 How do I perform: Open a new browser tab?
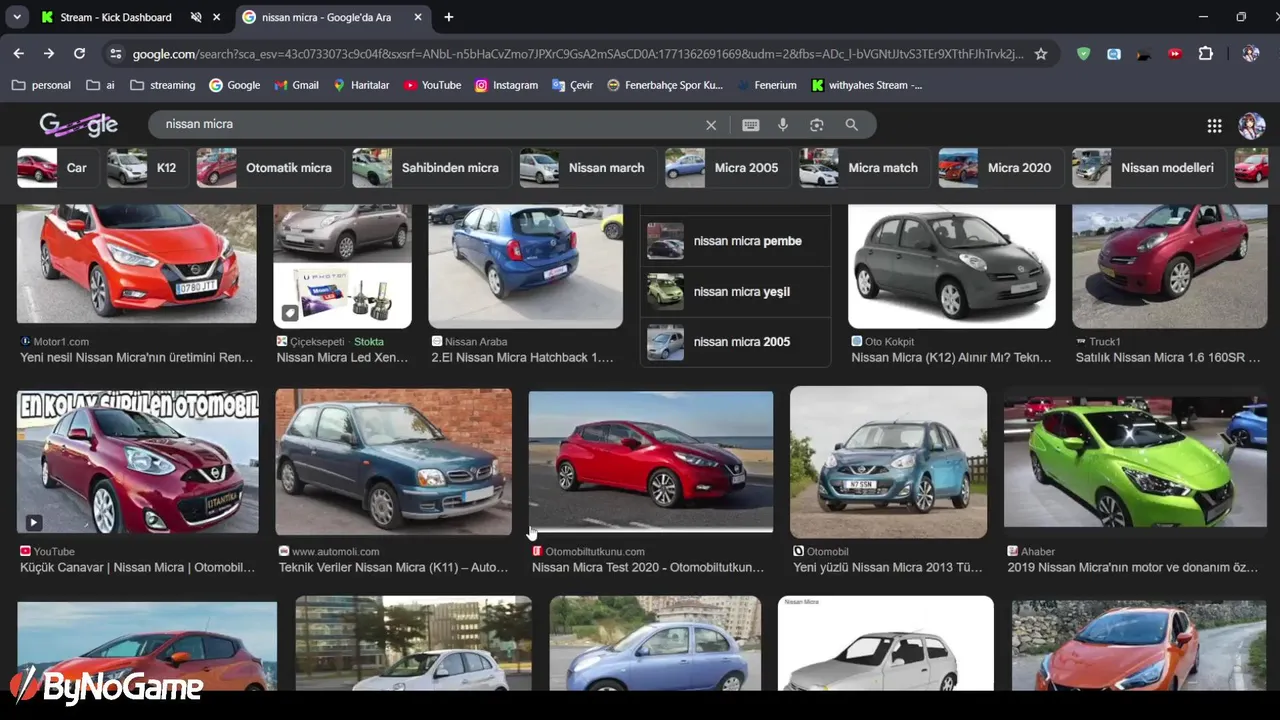pyautogui.click(x=449, y=17)
